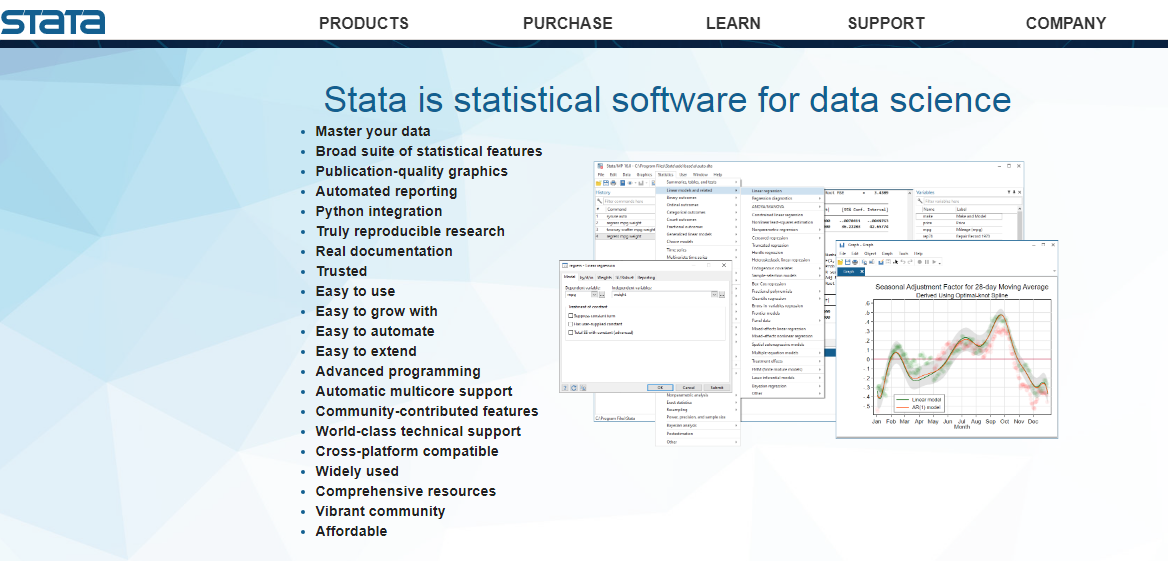
Task: Check 'Suppress constant term' in regress dialog
Action: coord(571,316)
